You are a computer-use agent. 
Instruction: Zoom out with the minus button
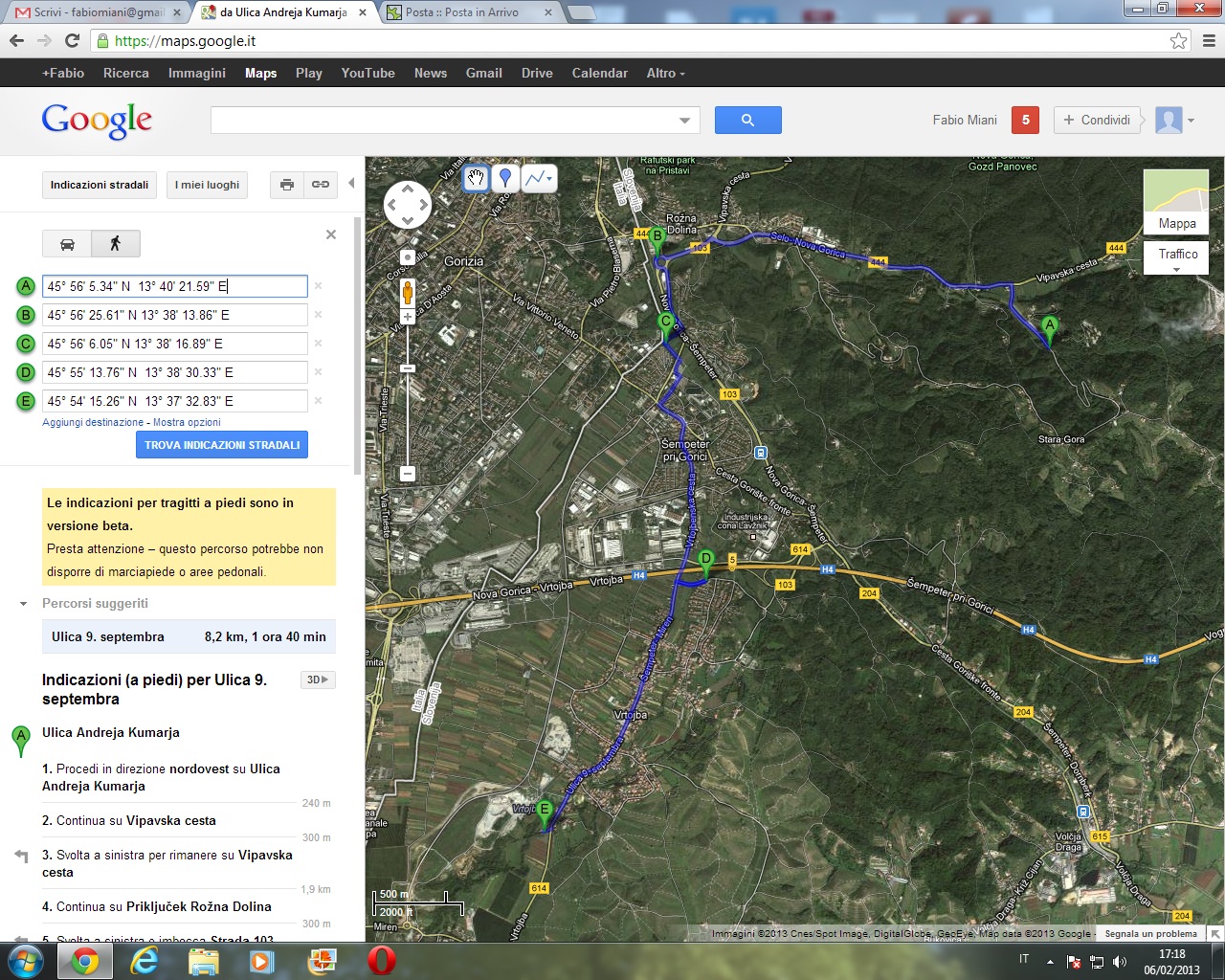[x=408, y=474]
